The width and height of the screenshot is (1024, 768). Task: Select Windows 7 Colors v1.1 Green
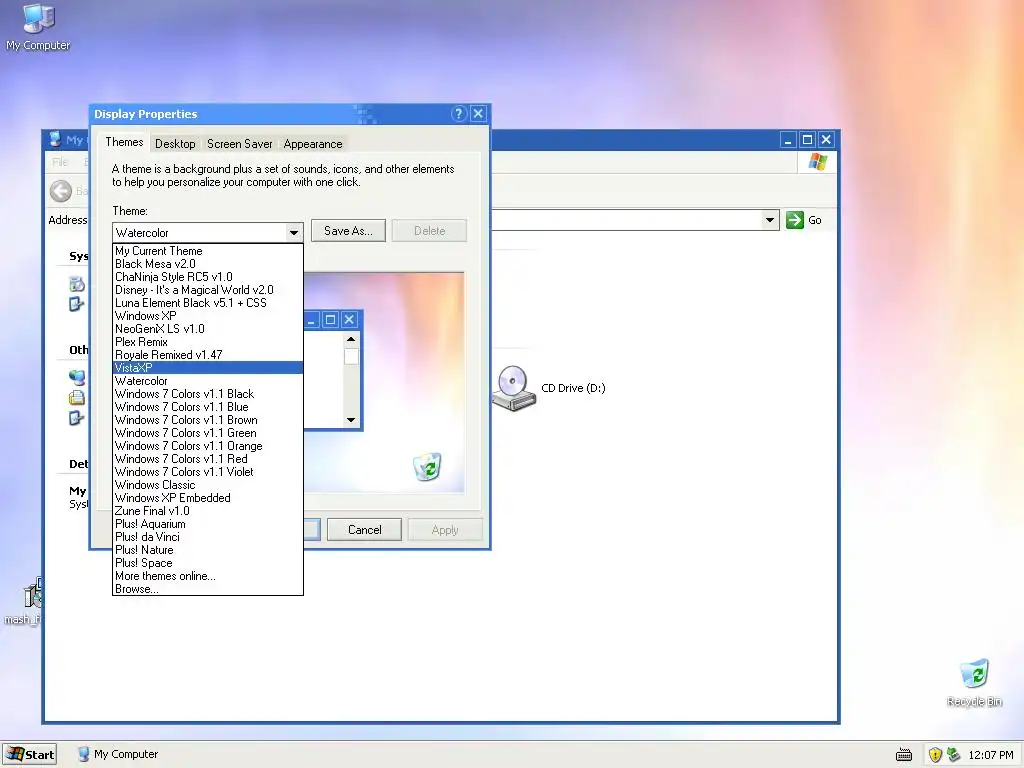tap(208, 433)
